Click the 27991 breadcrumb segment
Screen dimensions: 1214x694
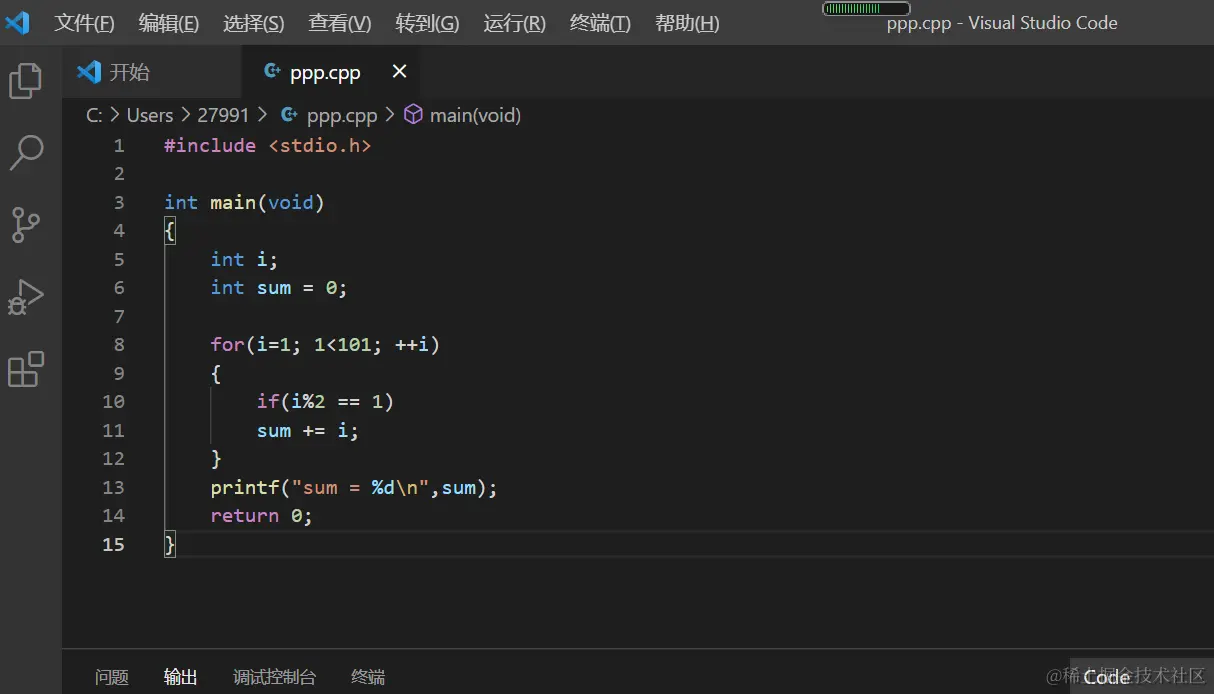pyautogui.click(x=222, y=115)
